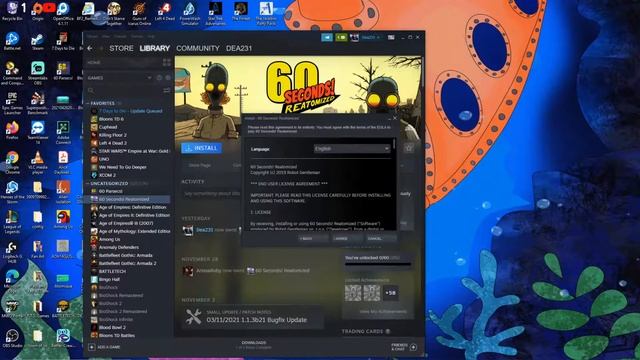Open the STORE tab
The width and height of the screenshot is (640, 360).
(121, 48)
